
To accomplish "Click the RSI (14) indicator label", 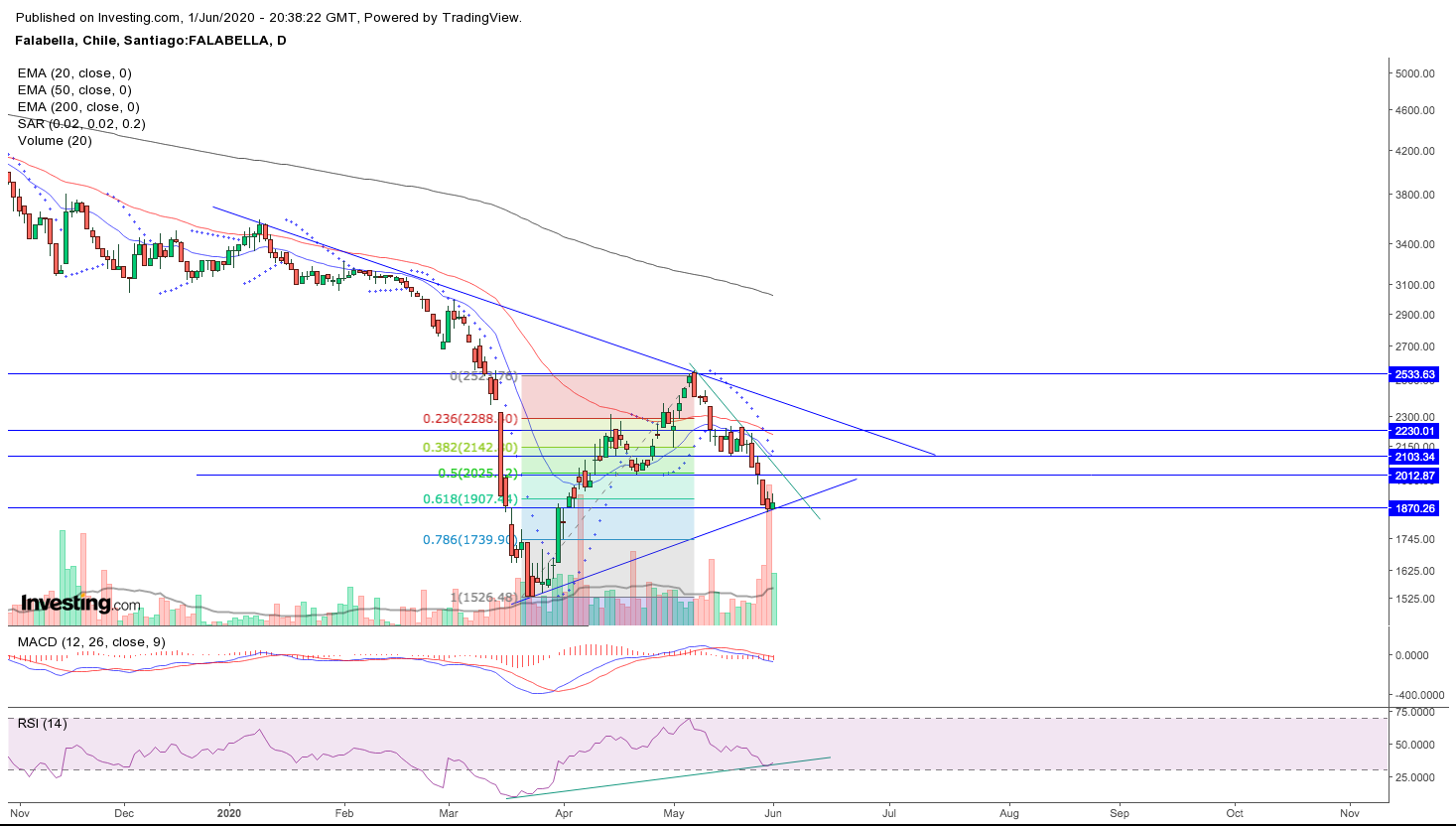I will click(43, 724).
